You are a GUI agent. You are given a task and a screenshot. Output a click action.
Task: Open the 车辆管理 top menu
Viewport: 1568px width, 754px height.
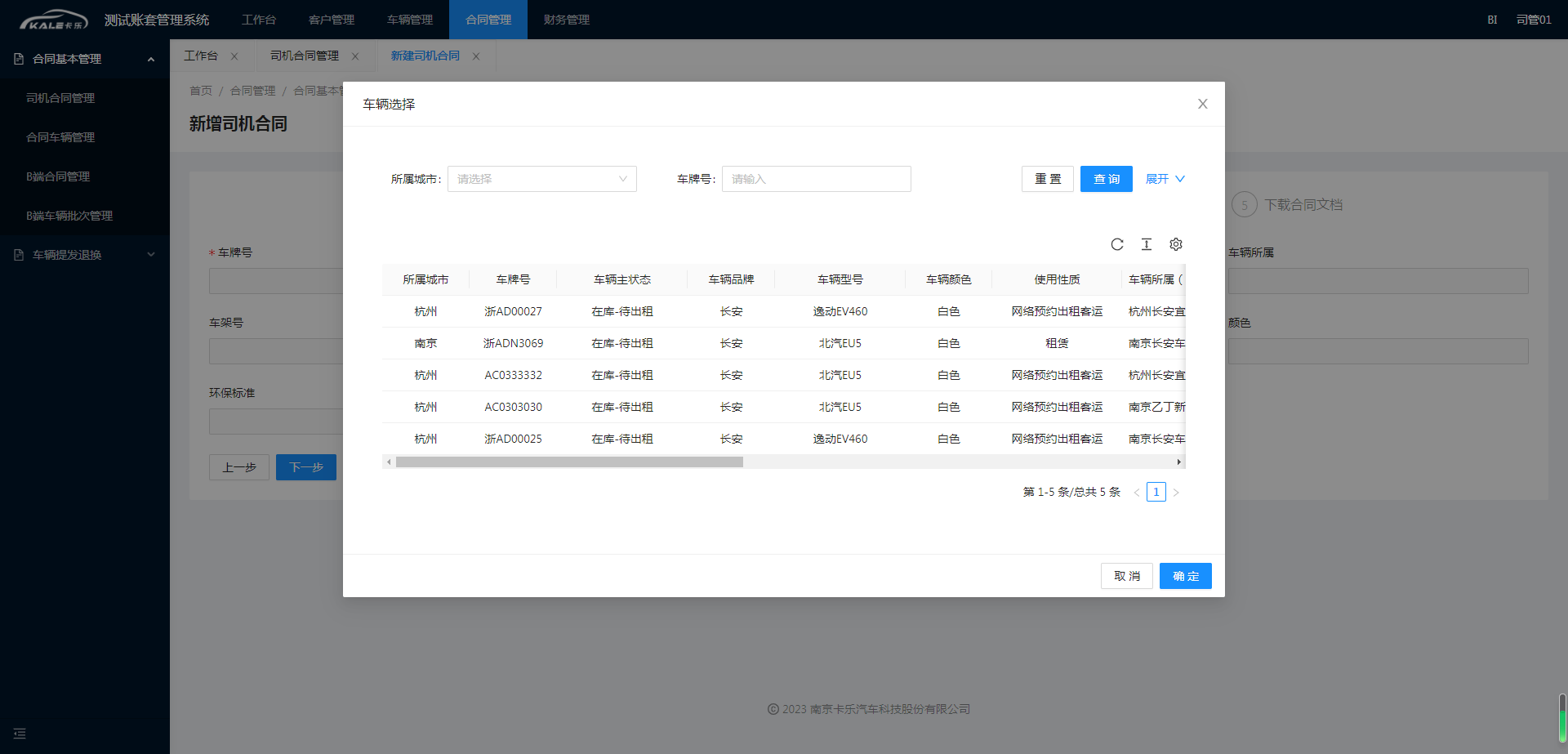click(410, 20)
